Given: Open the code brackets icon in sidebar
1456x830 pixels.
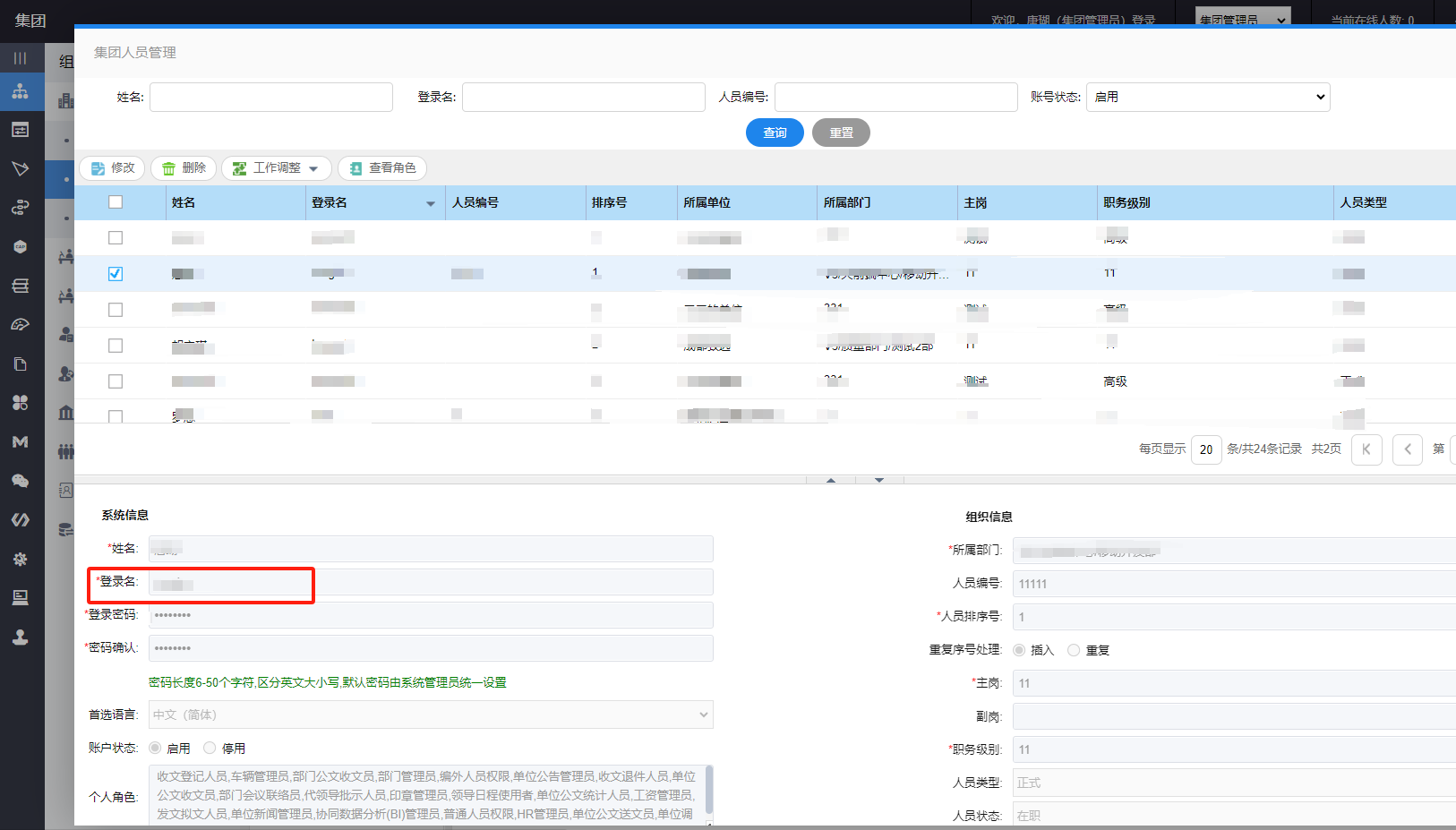Looking at the screenshot, I should [20, 519].
